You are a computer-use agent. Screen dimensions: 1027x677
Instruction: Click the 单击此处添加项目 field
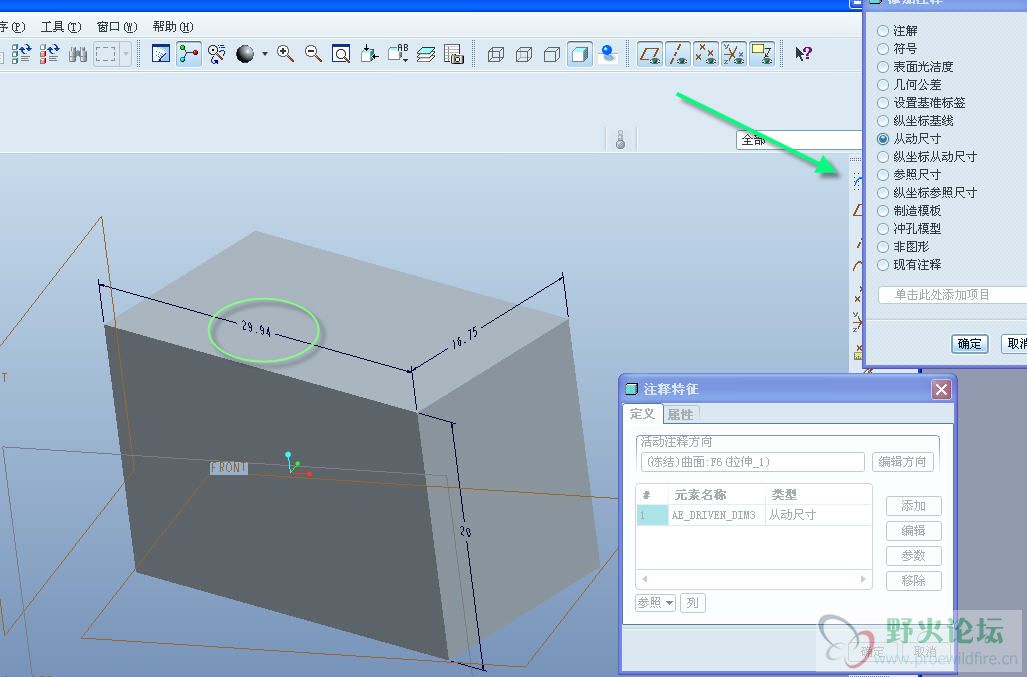(952, 295)
